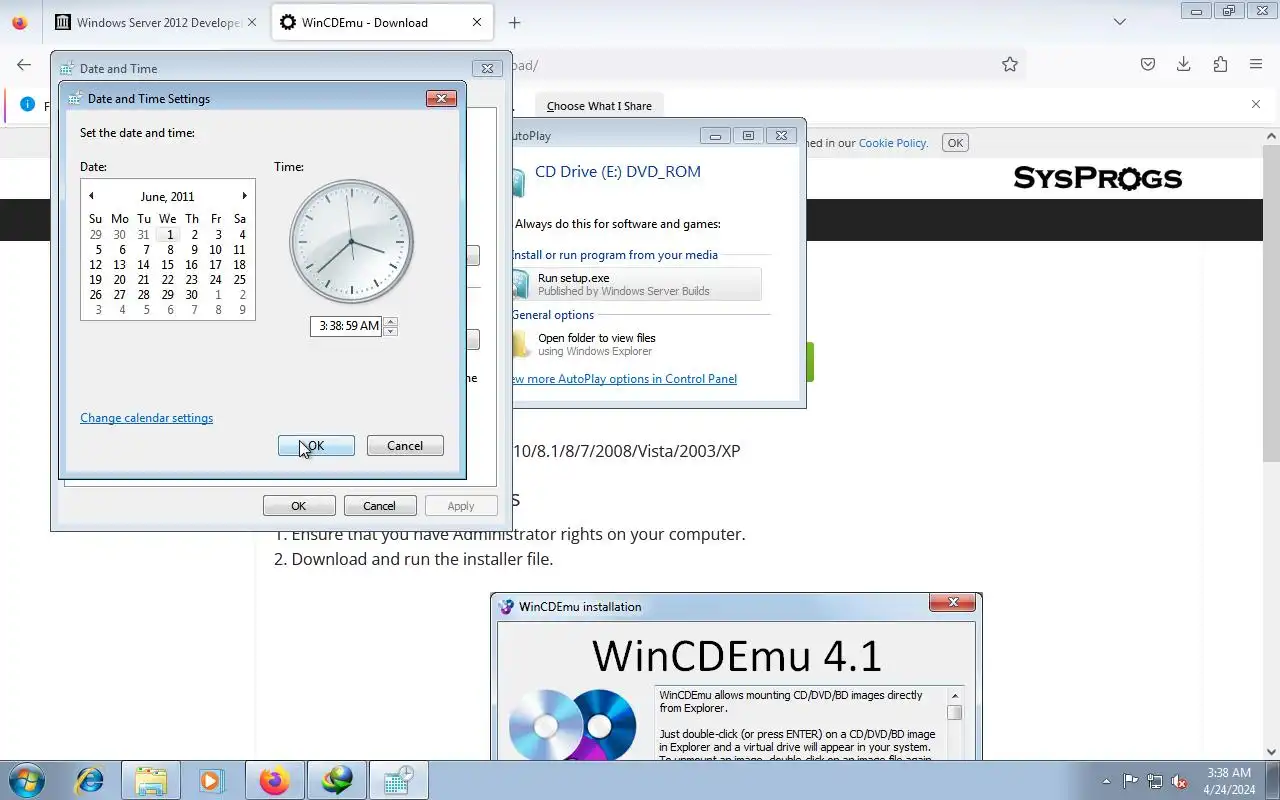Go to next month in calendar

(x=244, y=196)
